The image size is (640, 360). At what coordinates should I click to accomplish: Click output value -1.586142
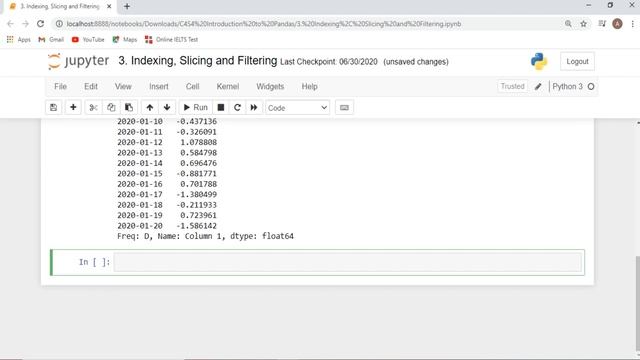coord(197,226)
